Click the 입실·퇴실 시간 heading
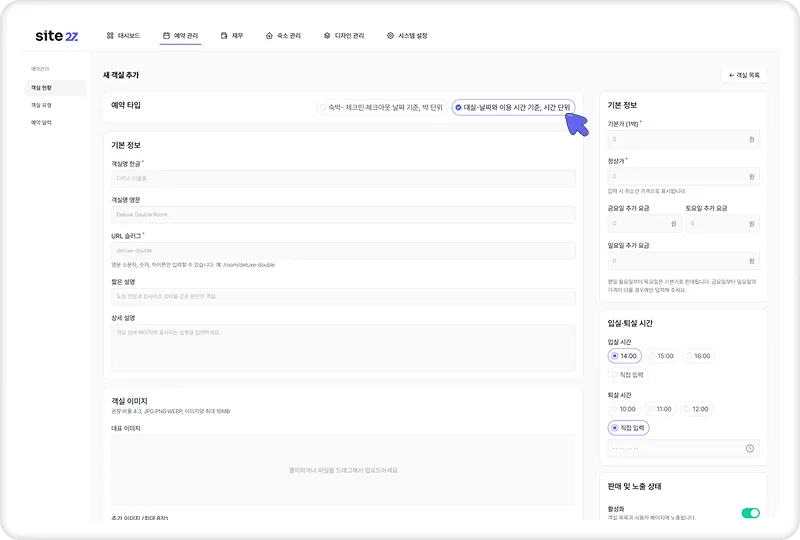This screenshot has width=800, height=540. (x=630, y=323)
